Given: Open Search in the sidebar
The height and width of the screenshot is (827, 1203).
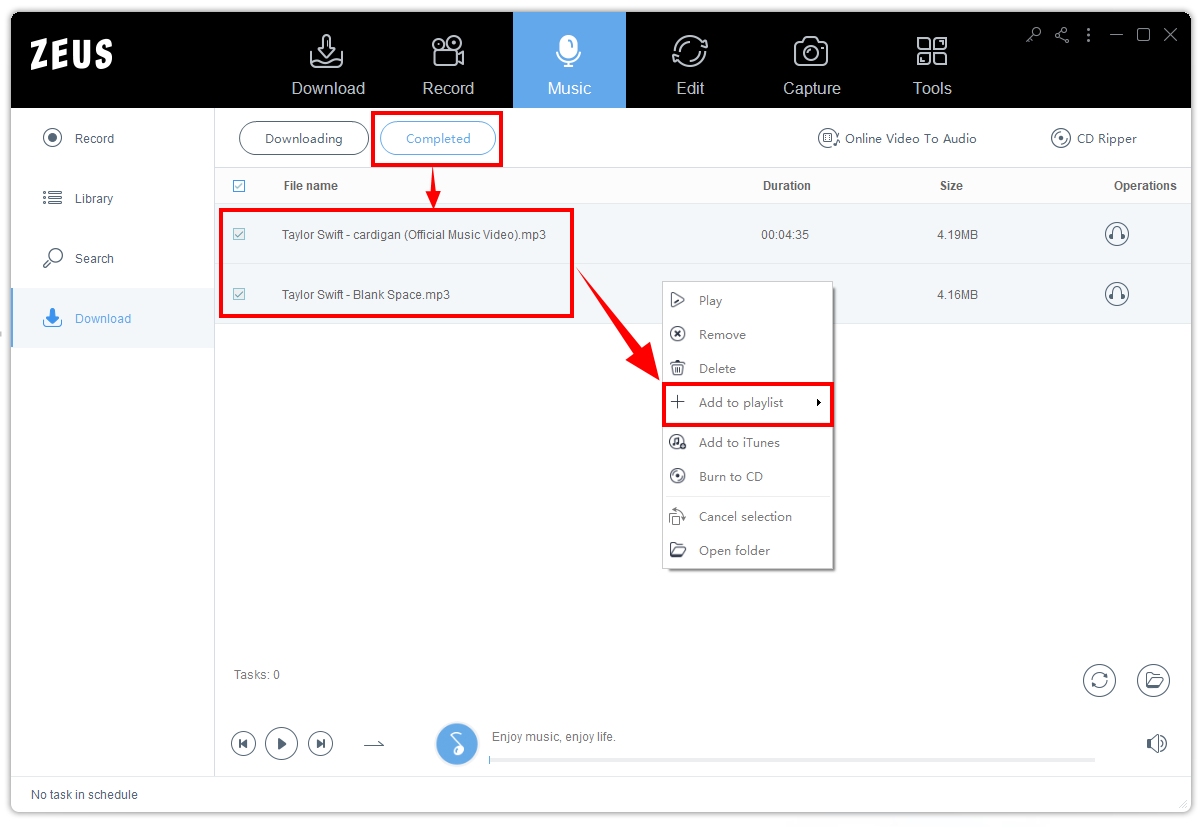Looking at the screenshot, I should (x=112, y=258).
